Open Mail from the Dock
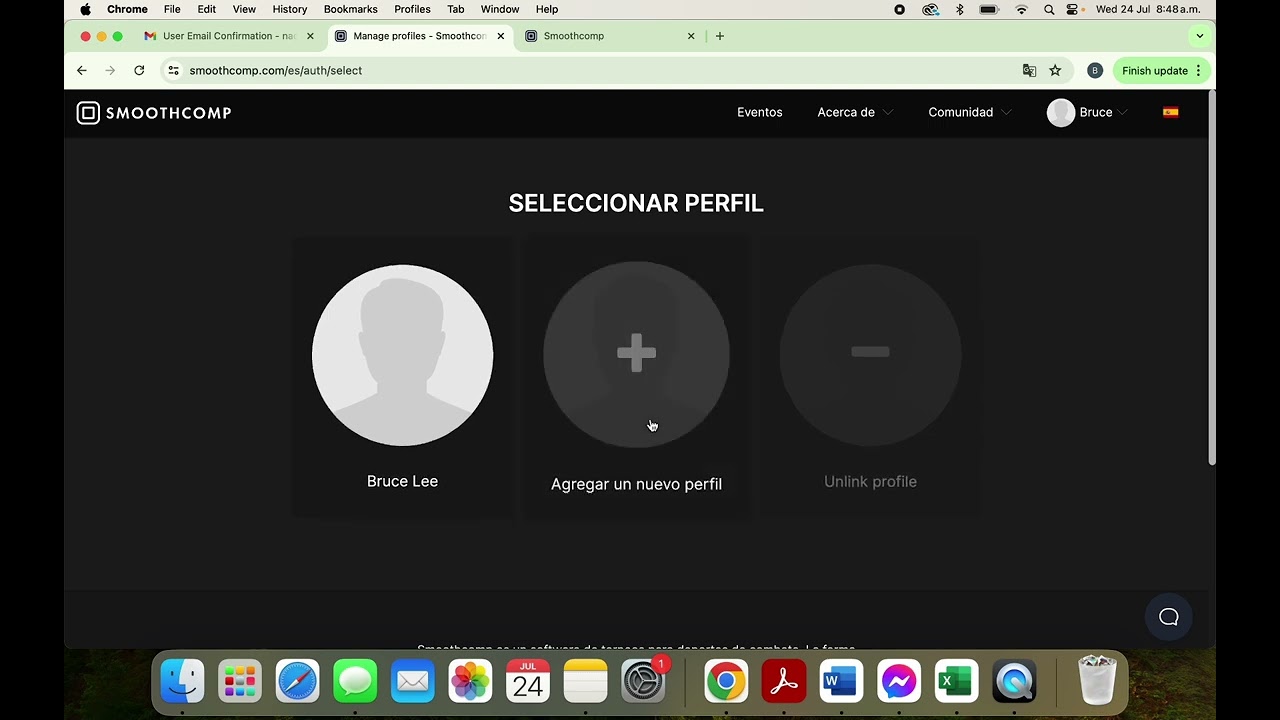This screenshot has height=720, width=1280. pos(413,682)
